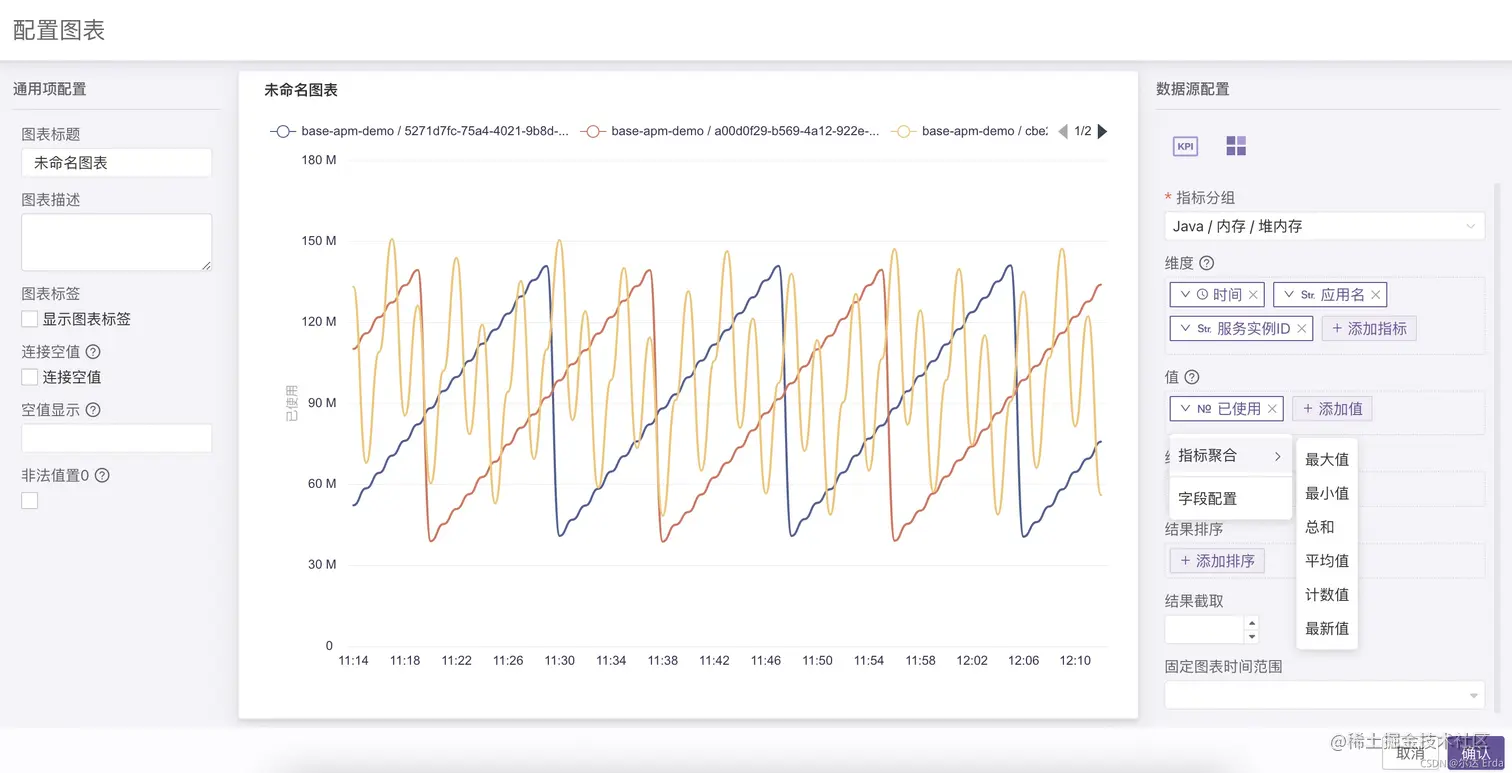Go to next legend page arrow
The image size is (1512, 773).
[1102, 131]
